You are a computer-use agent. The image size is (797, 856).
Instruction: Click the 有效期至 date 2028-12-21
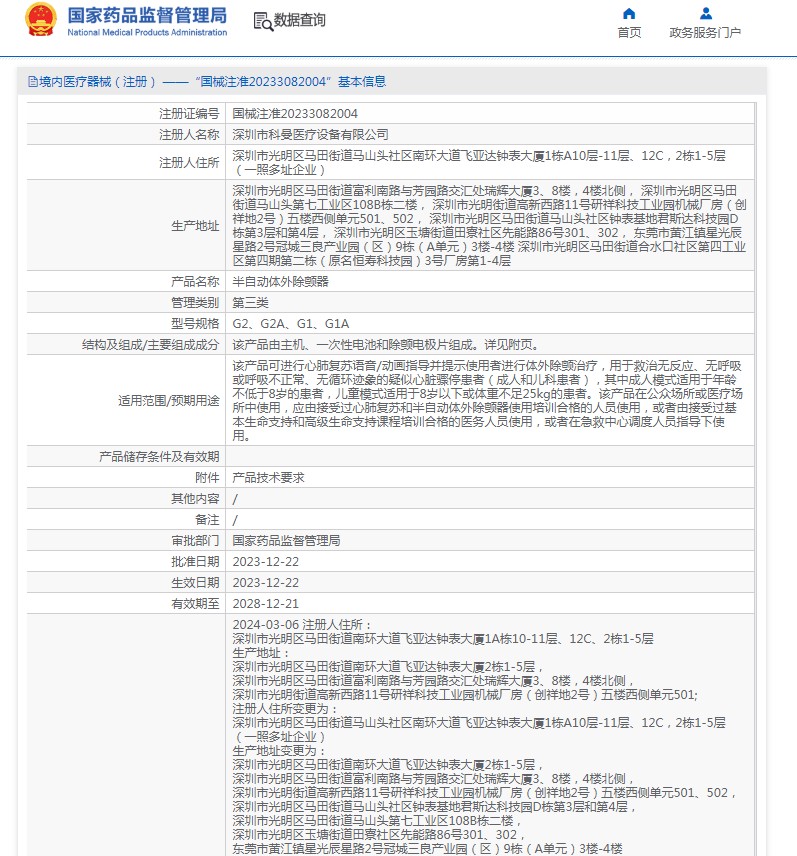[x=265, y=603]
